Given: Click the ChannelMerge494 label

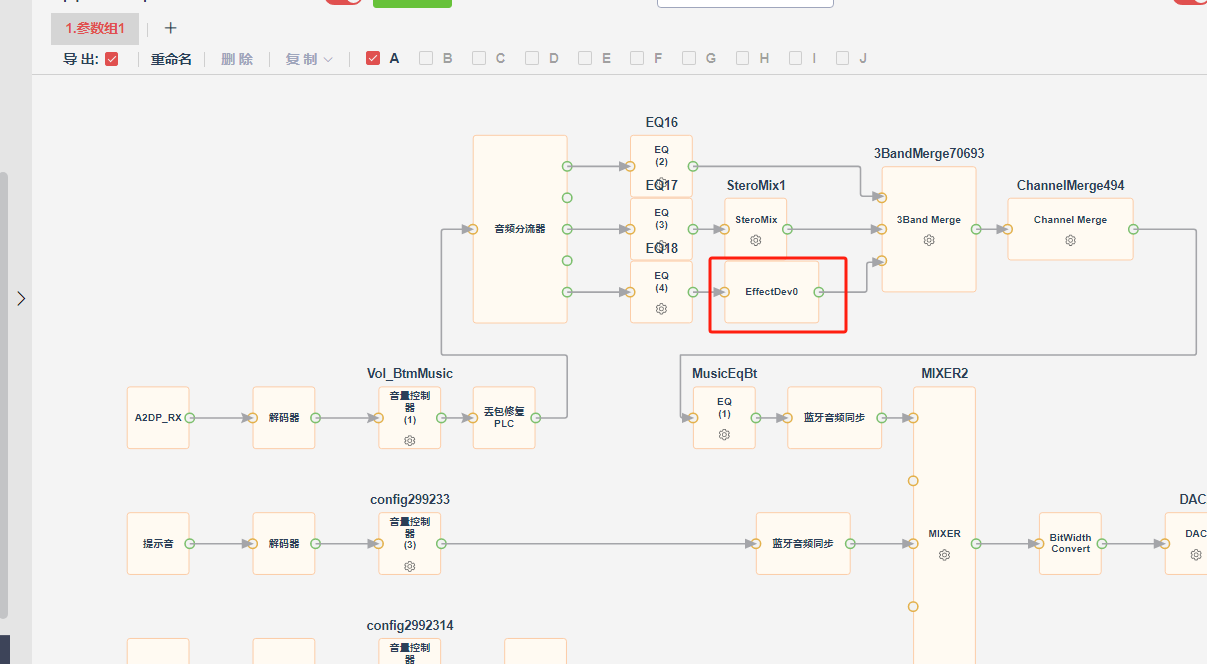Looking at the screenshot, I should [x=1070, y=186].
